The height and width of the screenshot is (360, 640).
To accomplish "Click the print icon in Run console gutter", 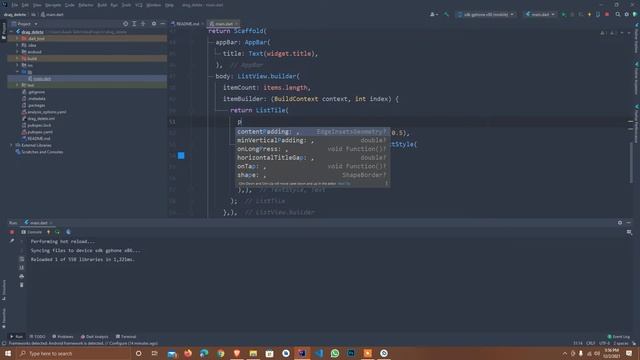I will [x=22, y=276].
